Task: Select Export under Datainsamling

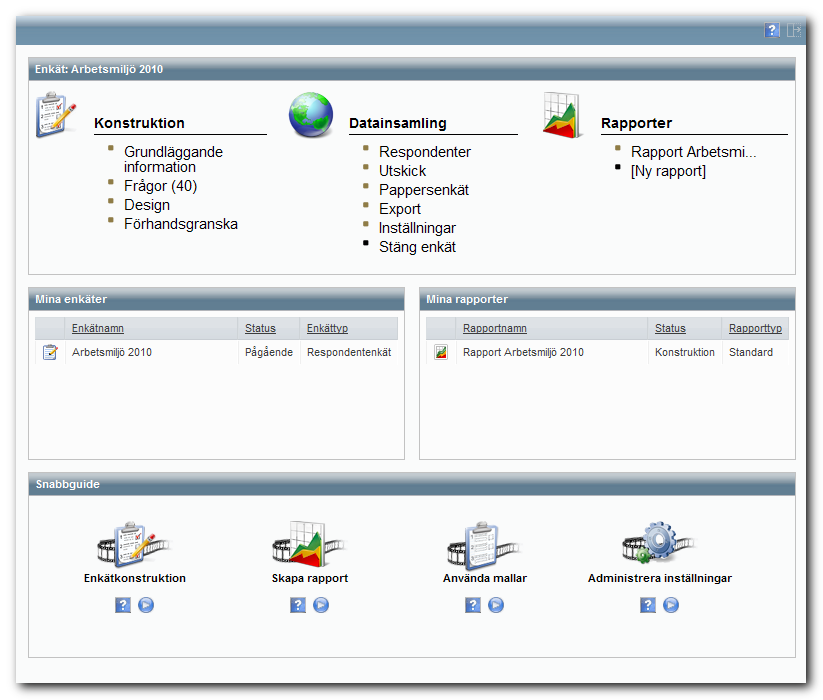Action: coord(400,209)
